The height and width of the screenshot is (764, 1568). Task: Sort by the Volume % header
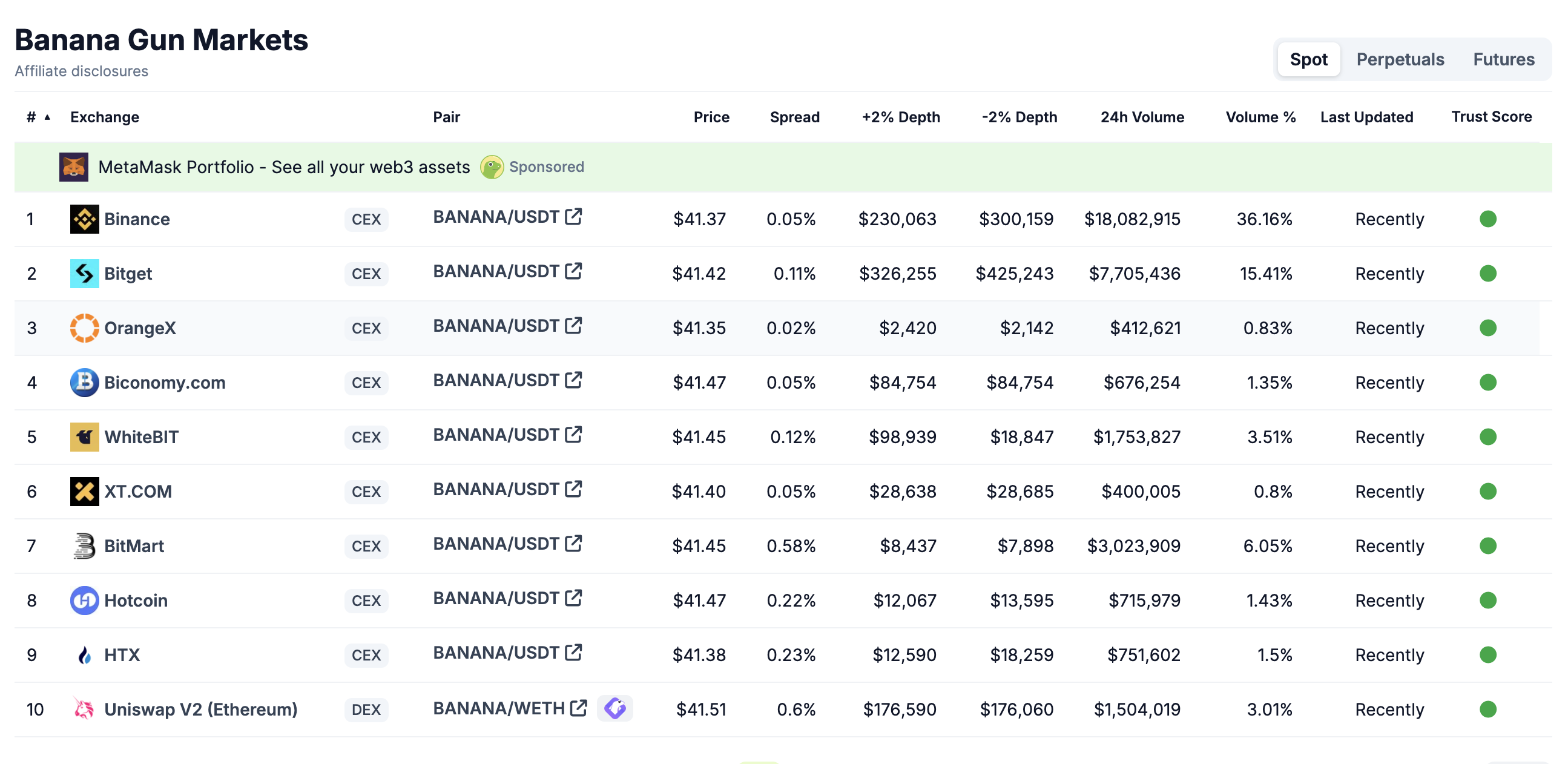tap(1260, 117)
